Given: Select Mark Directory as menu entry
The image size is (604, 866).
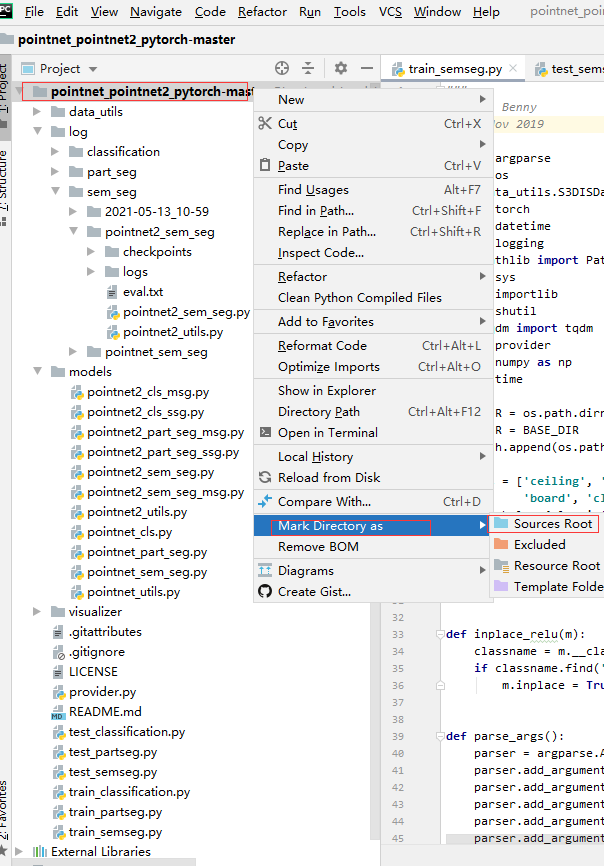Looking at the screenshot, I should pos(373,526).
